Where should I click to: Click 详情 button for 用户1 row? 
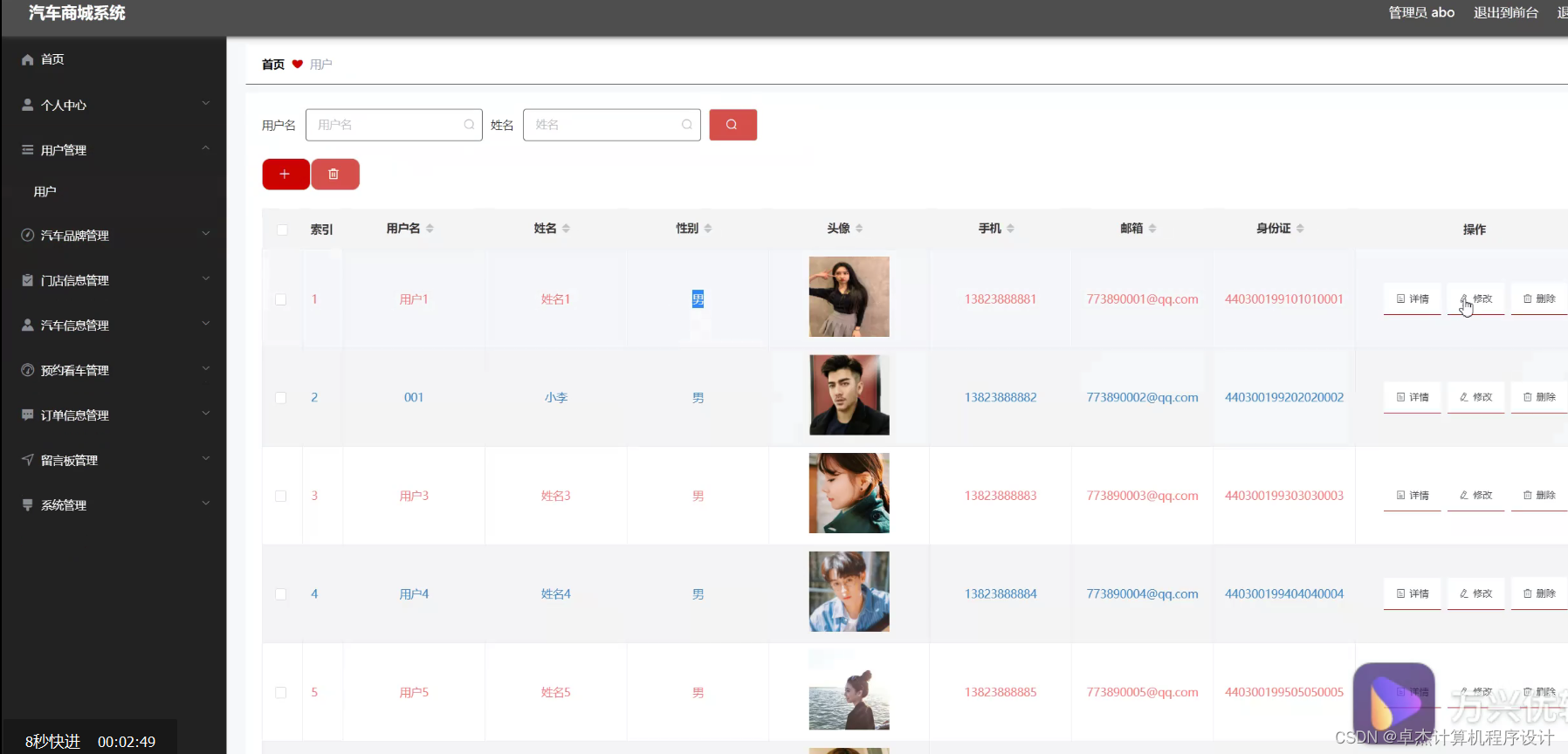click(x=1413, y=299)
